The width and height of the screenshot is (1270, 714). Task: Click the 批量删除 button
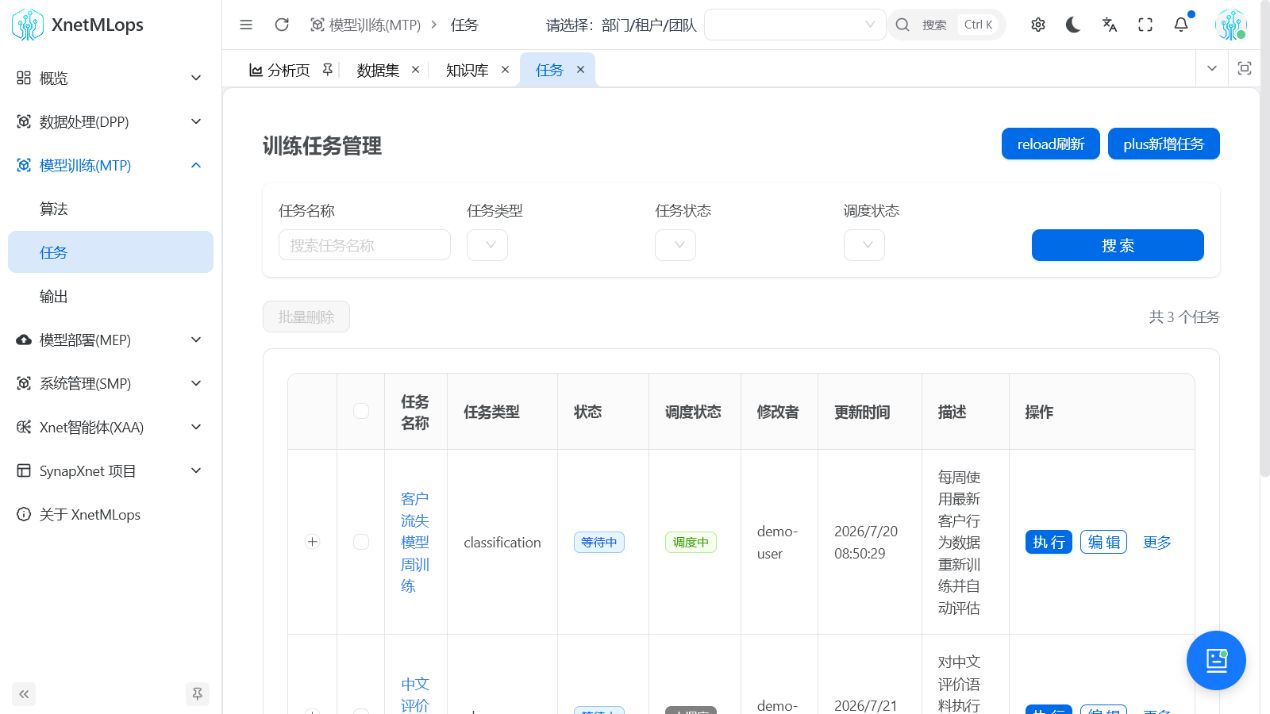(x=306, y=317)
